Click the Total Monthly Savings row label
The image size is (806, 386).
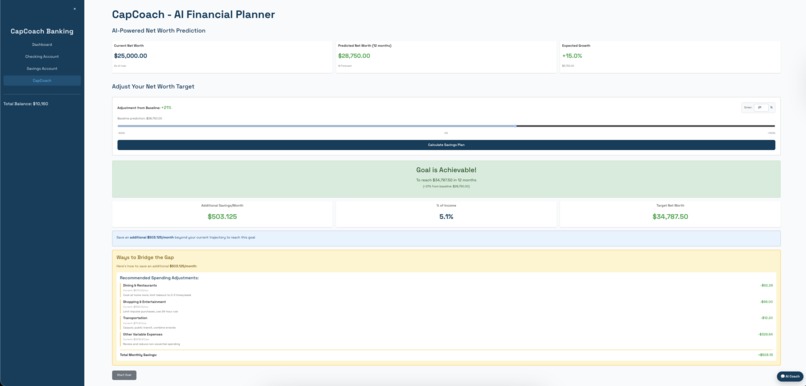(x=138, y=355)
